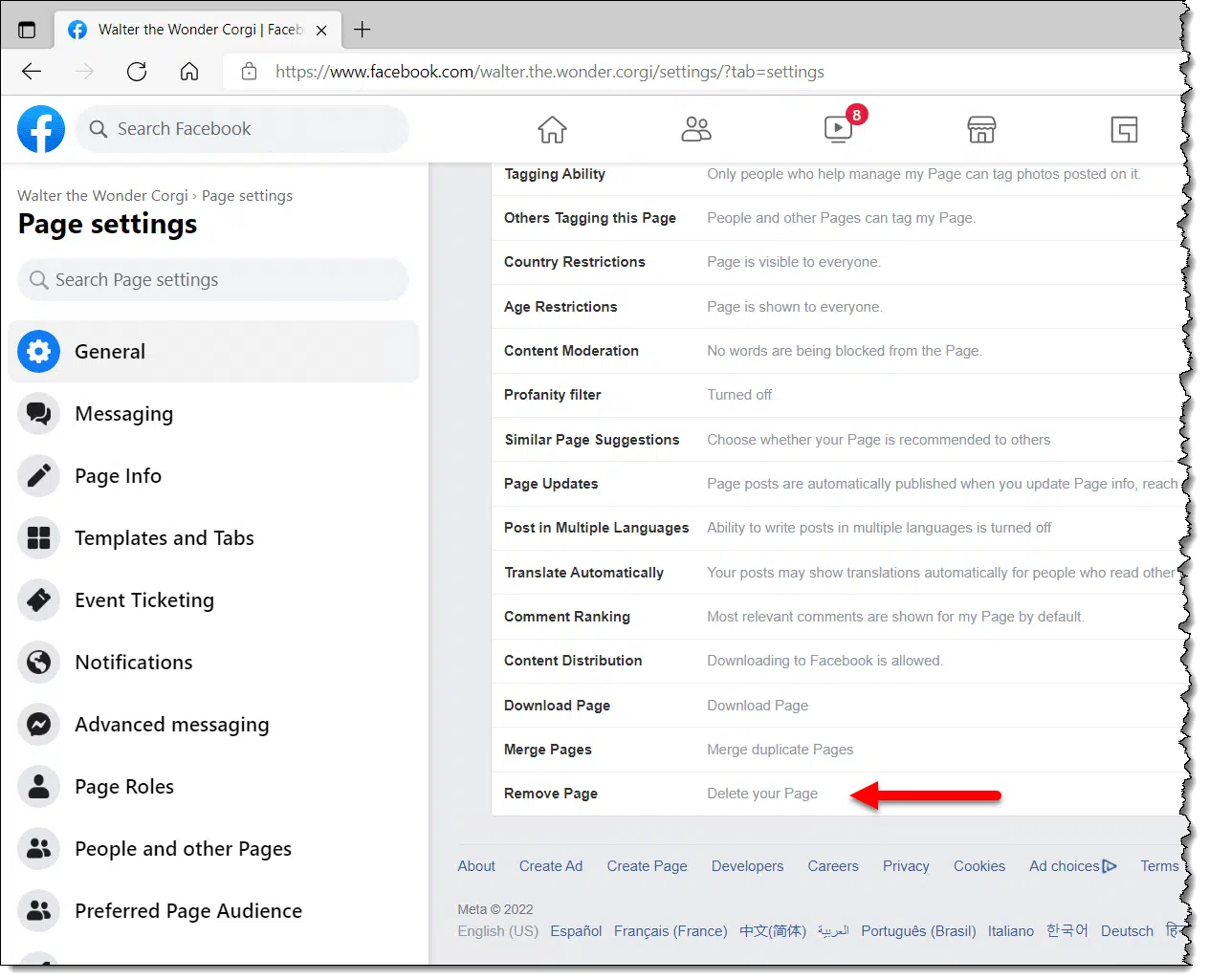This screenshot has height=980, width=1209.
Task: Open the Developers footer link
Action: click(x=747, y=866)
